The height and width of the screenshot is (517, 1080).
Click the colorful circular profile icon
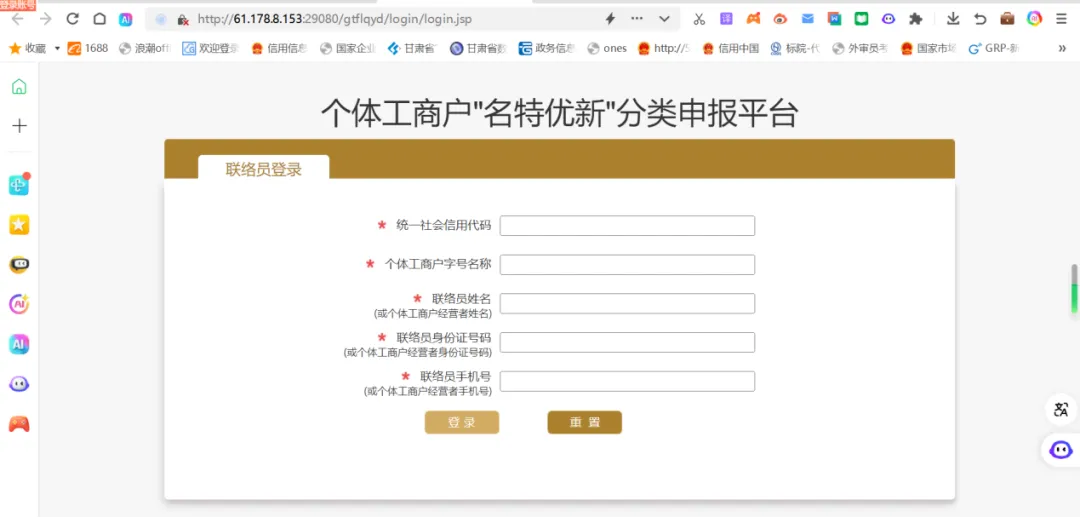click(1035, 19)
